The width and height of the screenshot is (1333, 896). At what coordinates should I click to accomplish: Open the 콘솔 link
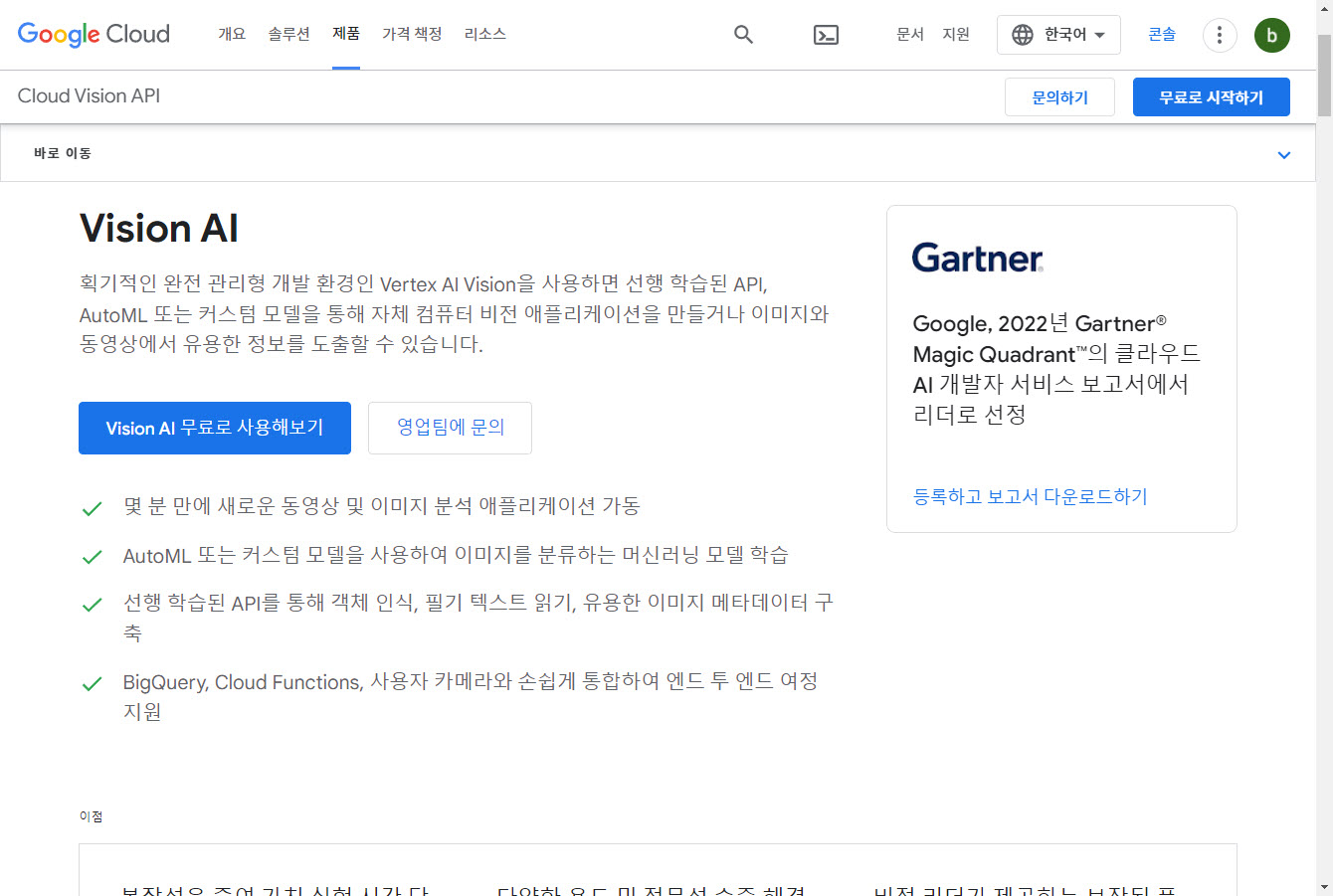(x=1162, y=34)
